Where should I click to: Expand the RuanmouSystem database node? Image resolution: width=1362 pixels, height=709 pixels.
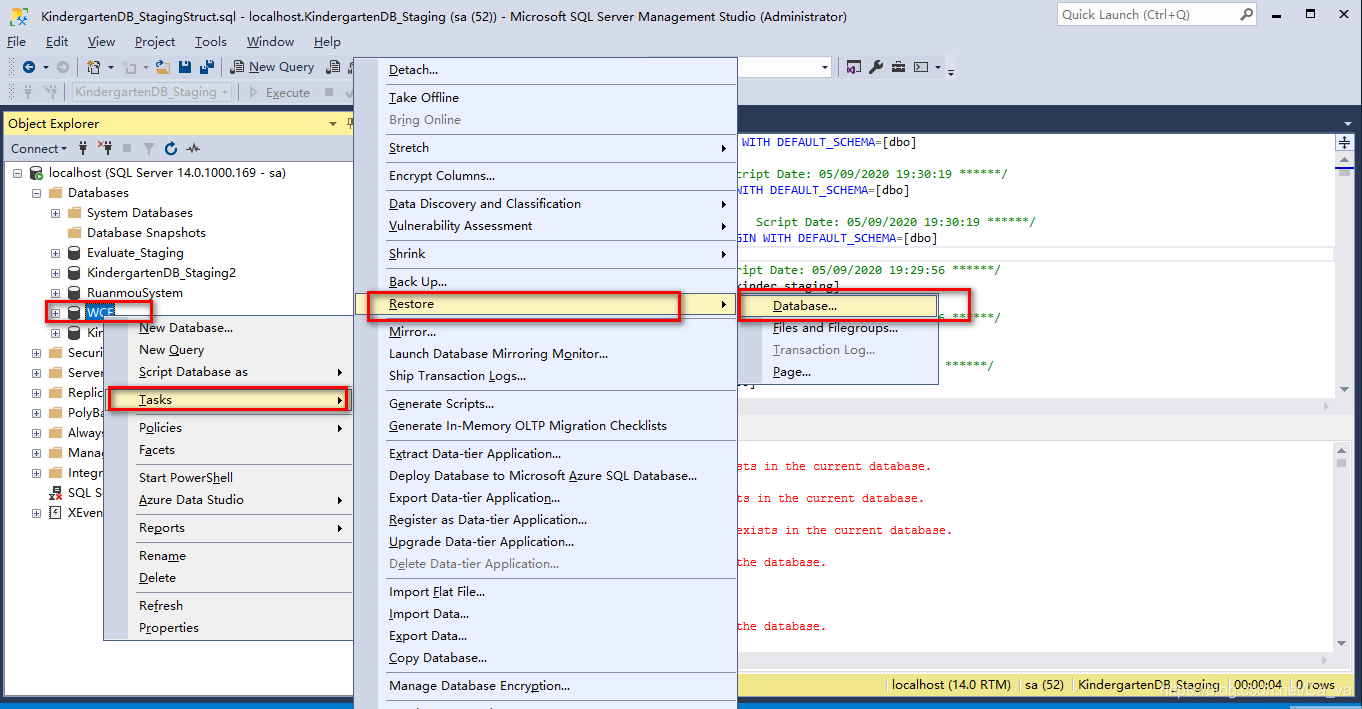pyautogui.click(x=56, y=293)
